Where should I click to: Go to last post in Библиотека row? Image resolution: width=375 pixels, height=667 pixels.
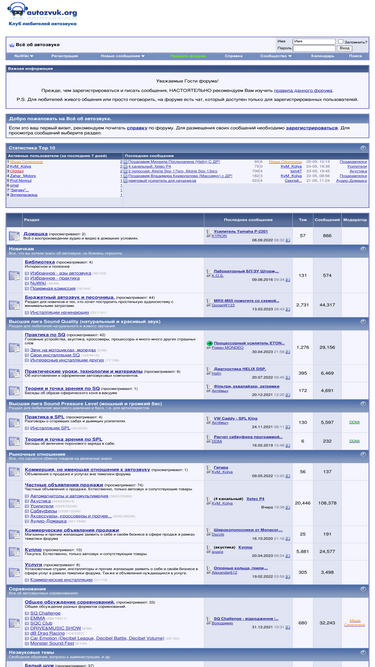[288, 280]
